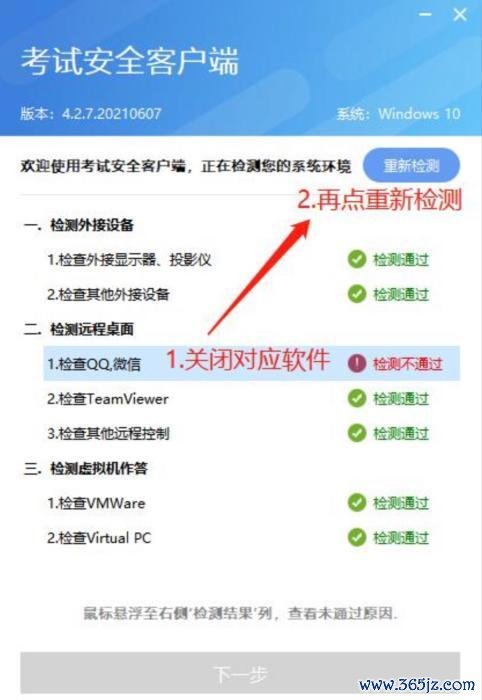
Task: Select the highlighted 检查QQ,微信 row
Action: pos(252,363)
